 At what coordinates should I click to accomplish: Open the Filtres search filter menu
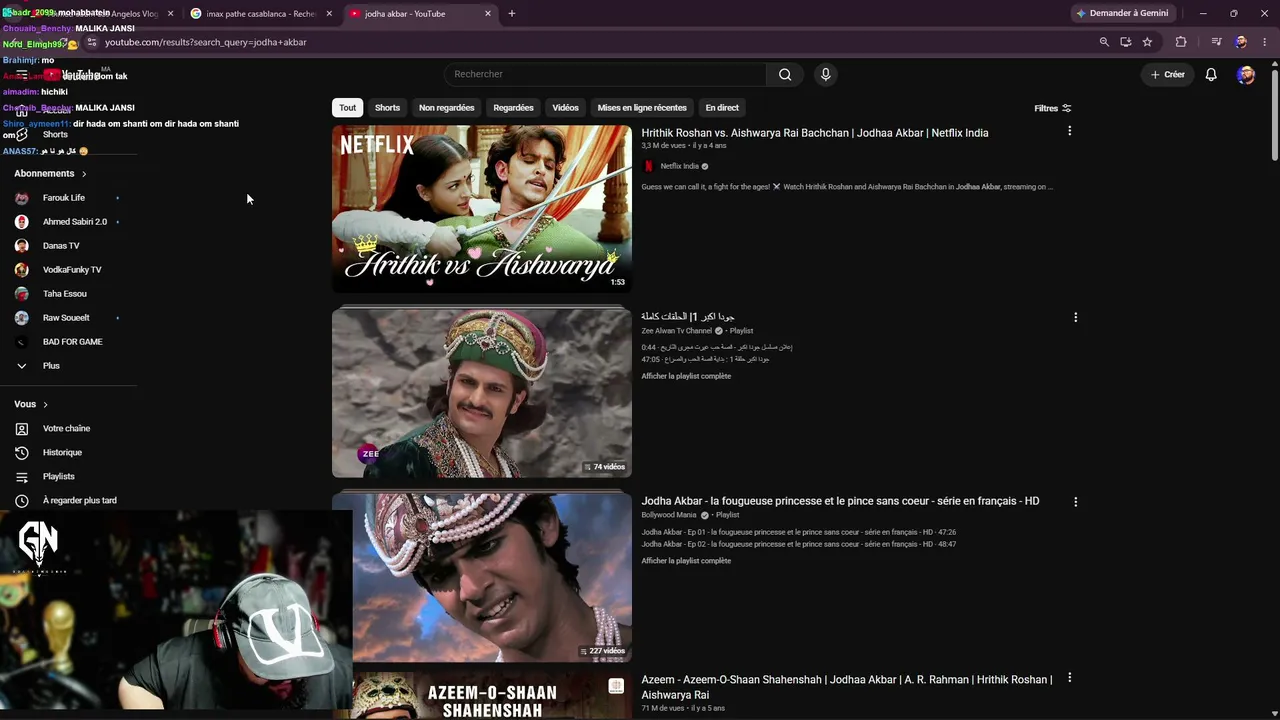[x=1053, y=108]
